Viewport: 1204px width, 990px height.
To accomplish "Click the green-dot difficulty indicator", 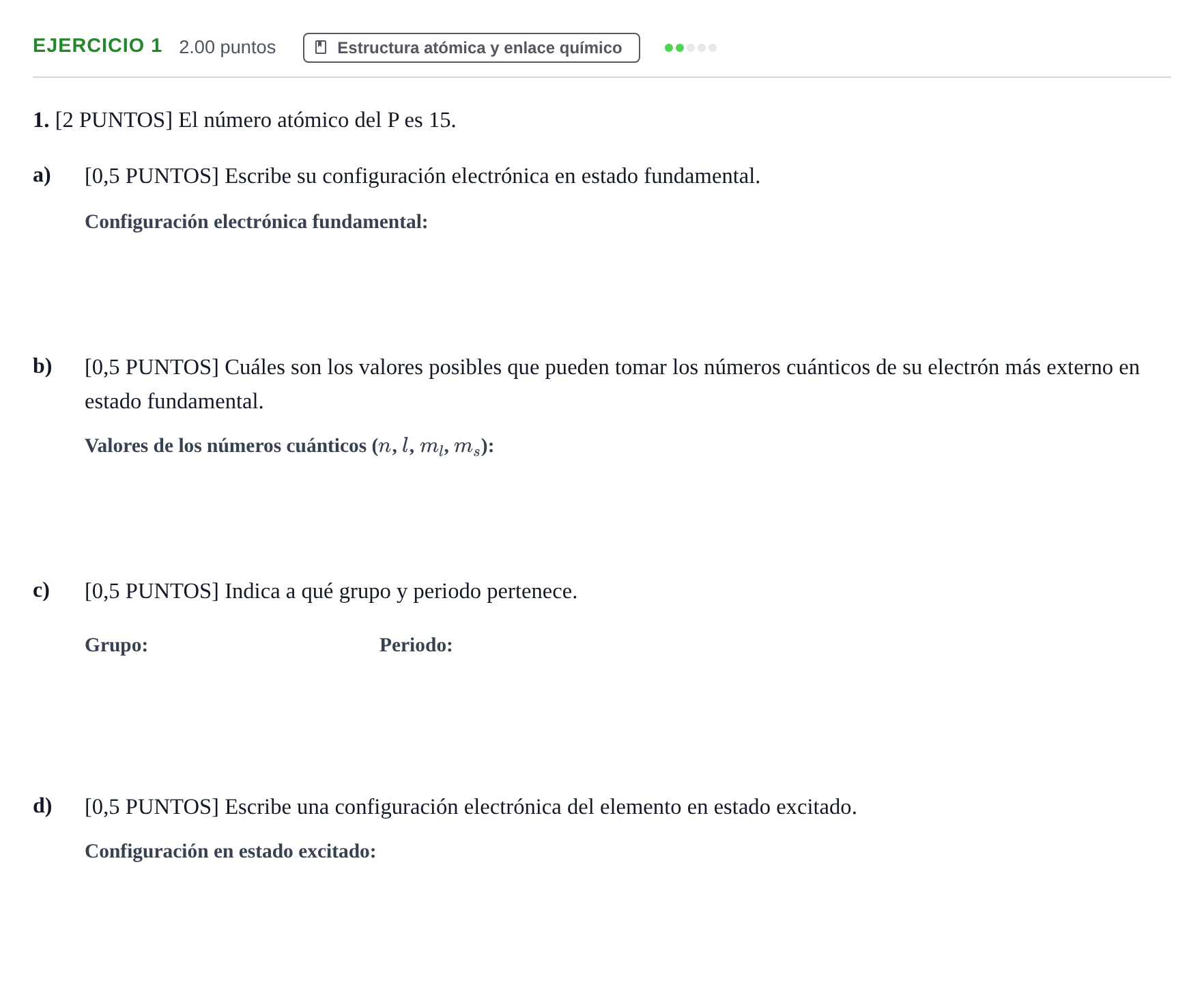I will [691, 48].
